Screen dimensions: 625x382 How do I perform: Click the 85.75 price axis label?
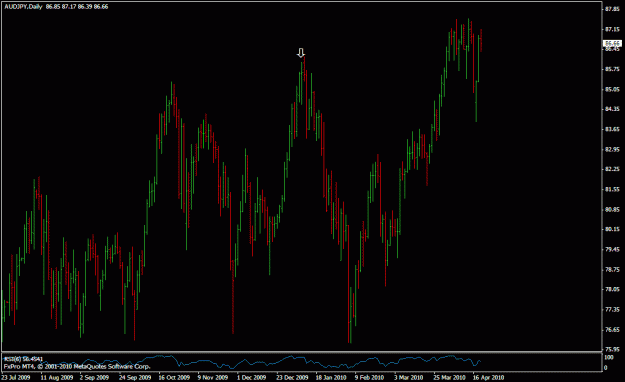click(612, 69)
